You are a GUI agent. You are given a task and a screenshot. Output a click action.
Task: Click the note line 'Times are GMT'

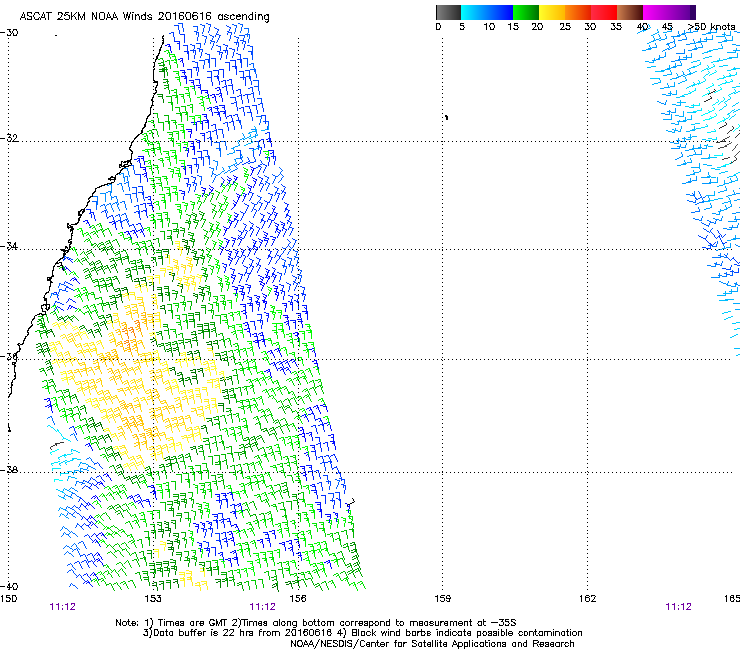click(x=193, y=623)
